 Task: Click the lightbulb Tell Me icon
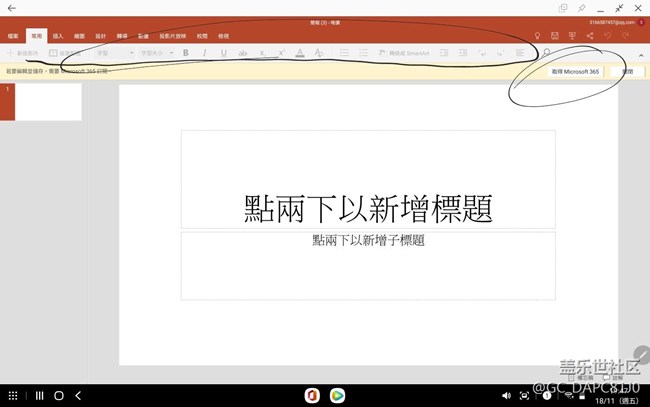tap(536, 35)
